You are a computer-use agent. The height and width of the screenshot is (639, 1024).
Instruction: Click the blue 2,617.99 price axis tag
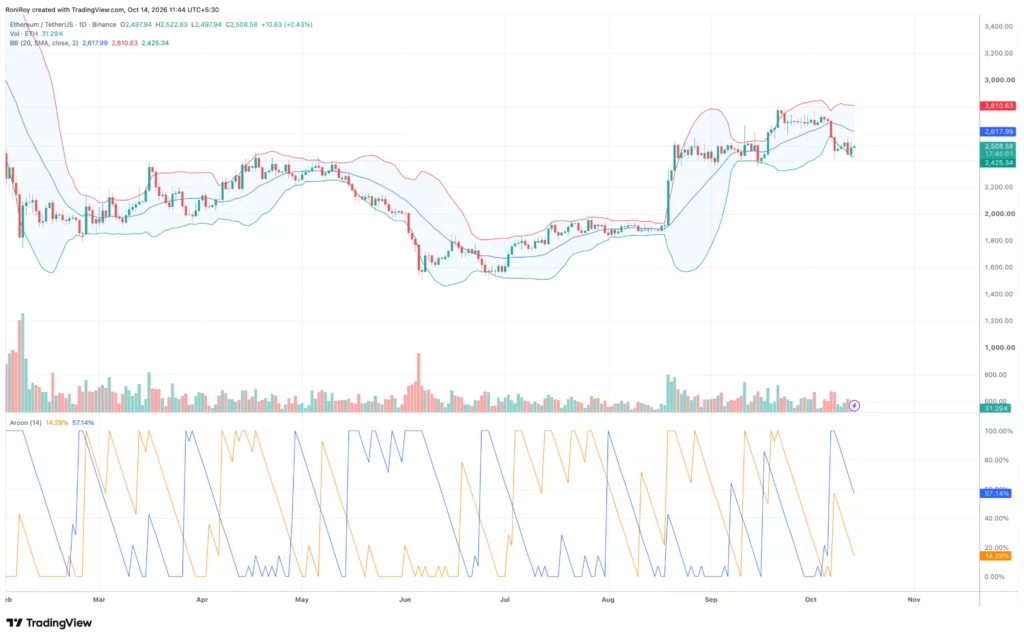(998, 132)
